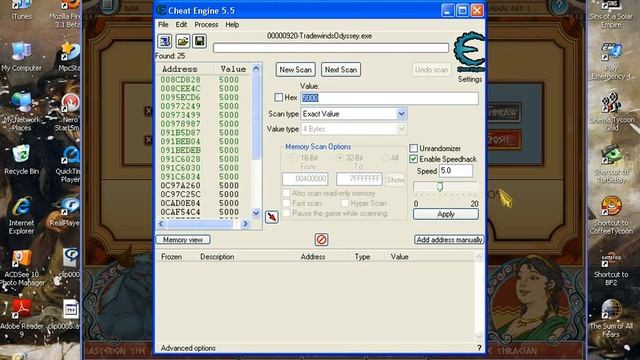
Task: Open RealPlayer desktop icon
Action: click(x=67, y=211)
